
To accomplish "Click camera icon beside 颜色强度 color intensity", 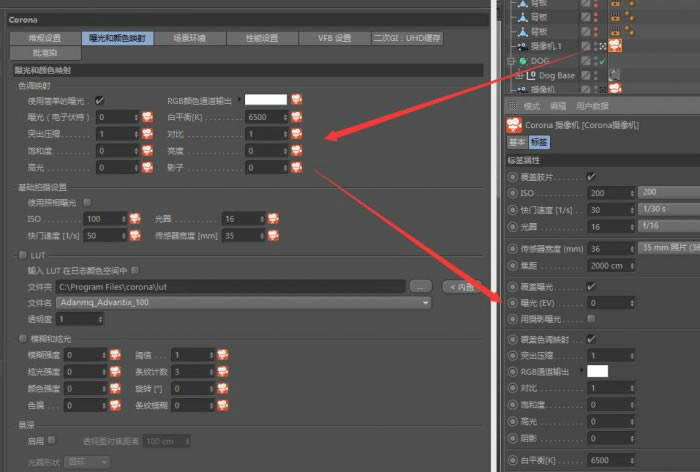I will click(116, 388).
